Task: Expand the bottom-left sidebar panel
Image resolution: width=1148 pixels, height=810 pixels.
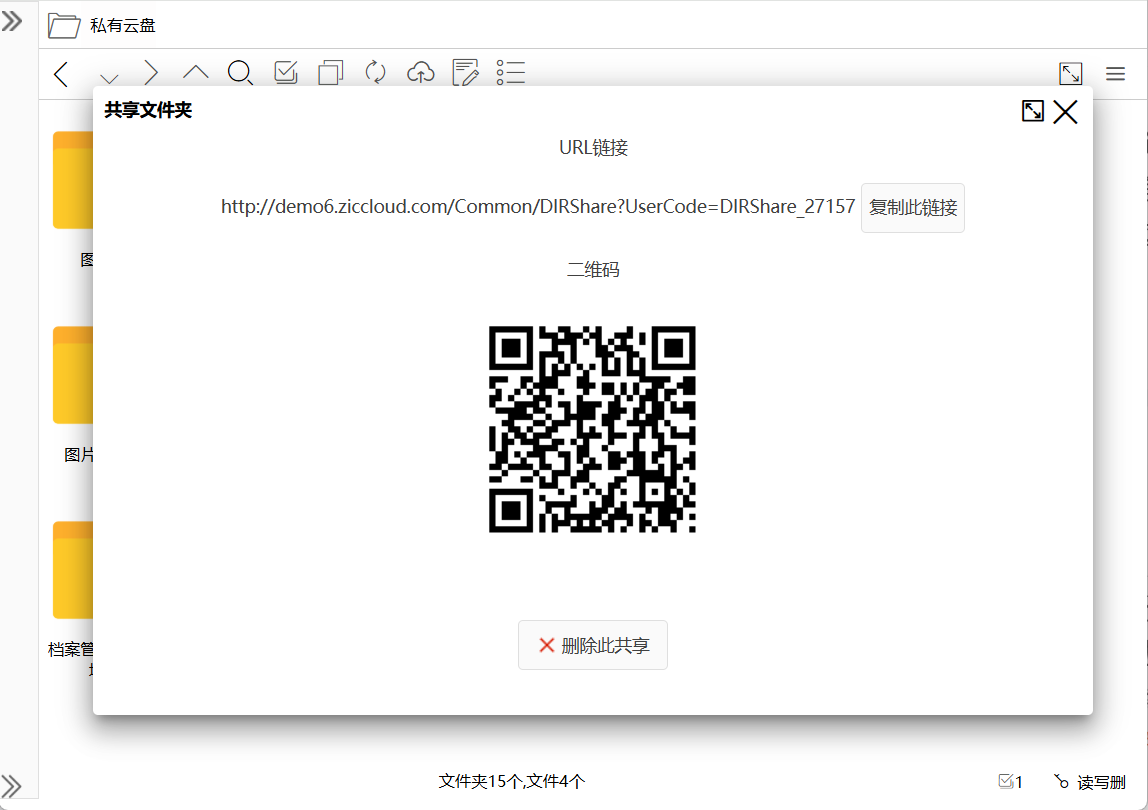Action: (x=12, y=784)
